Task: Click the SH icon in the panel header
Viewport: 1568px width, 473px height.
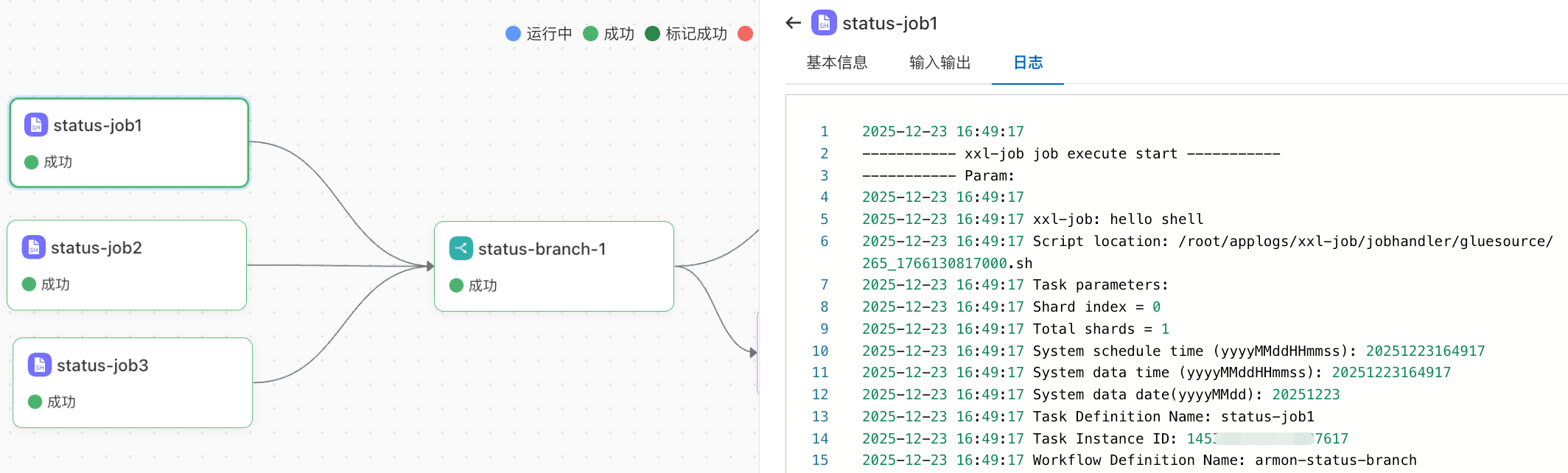Action: point(824,23)
